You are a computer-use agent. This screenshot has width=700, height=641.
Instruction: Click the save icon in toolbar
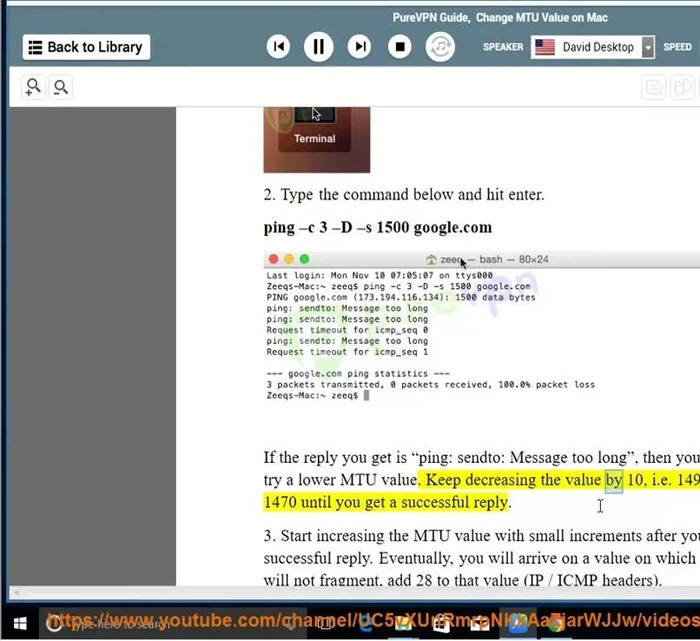click(654, 88)
